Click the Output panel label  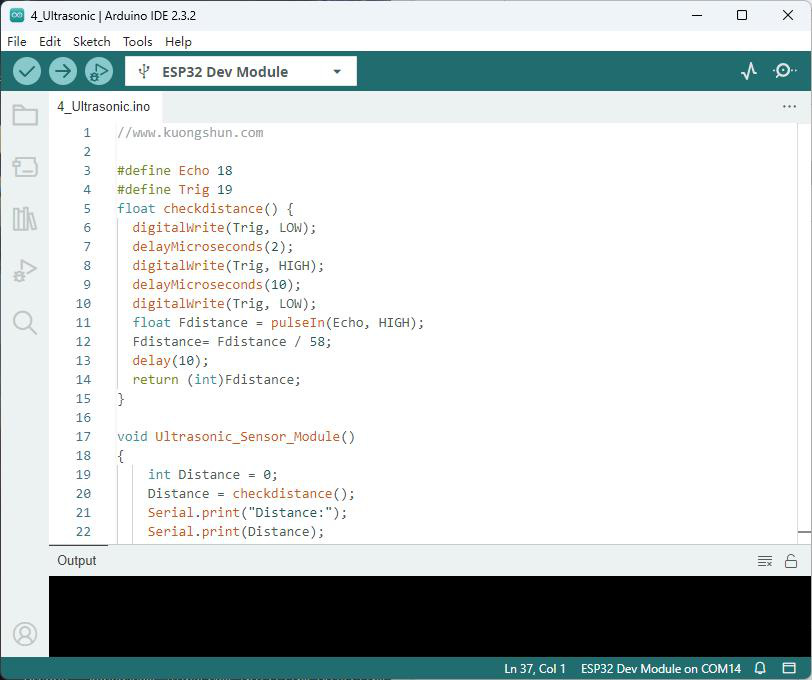pyautogui.click(x=77, y=560)
